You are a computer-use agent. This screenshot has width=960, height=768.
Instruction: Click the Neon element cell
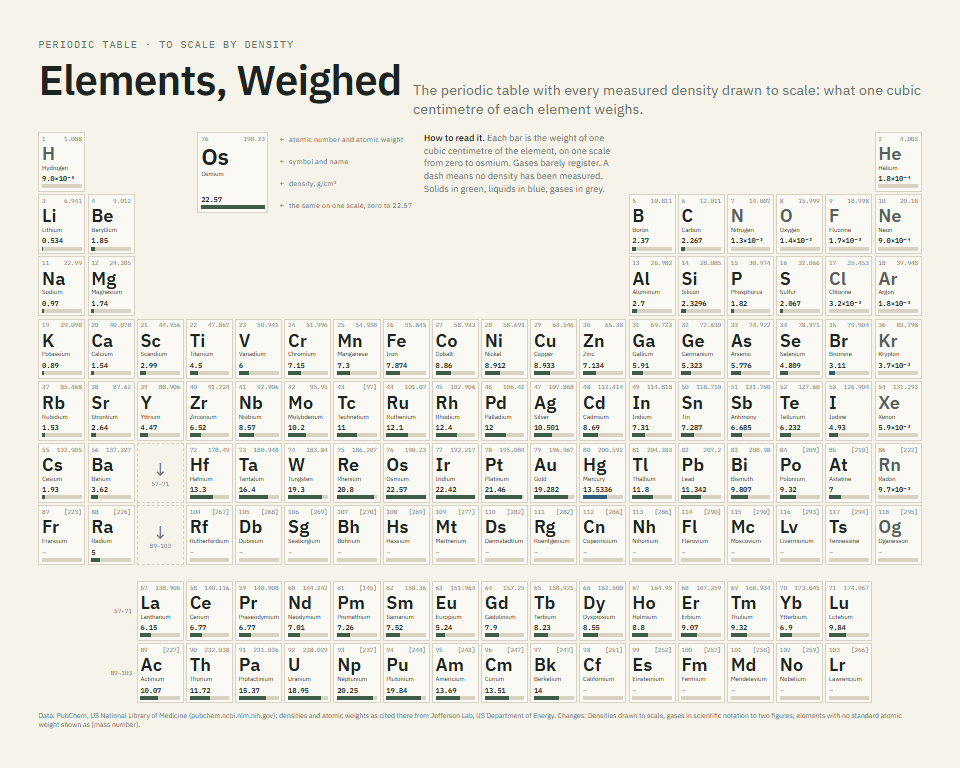[x=898, y=224]
